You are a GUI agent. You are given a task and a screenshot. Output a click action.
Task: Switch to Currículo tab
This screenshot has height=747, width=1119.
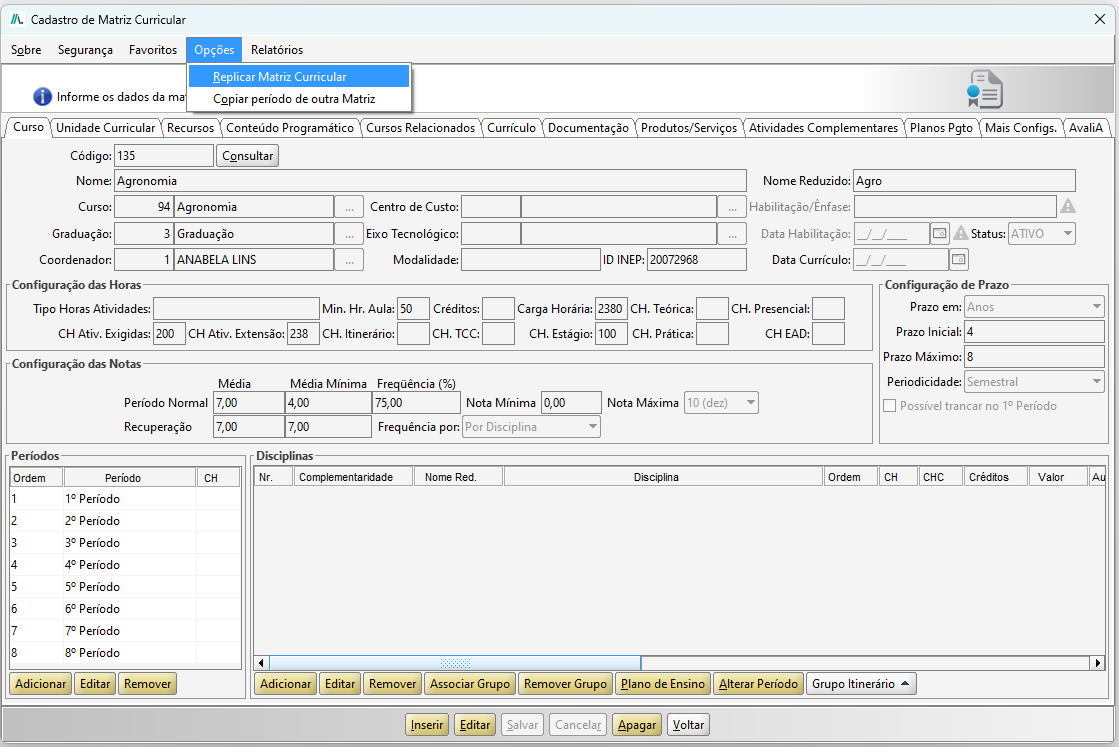tap(511, 128)
